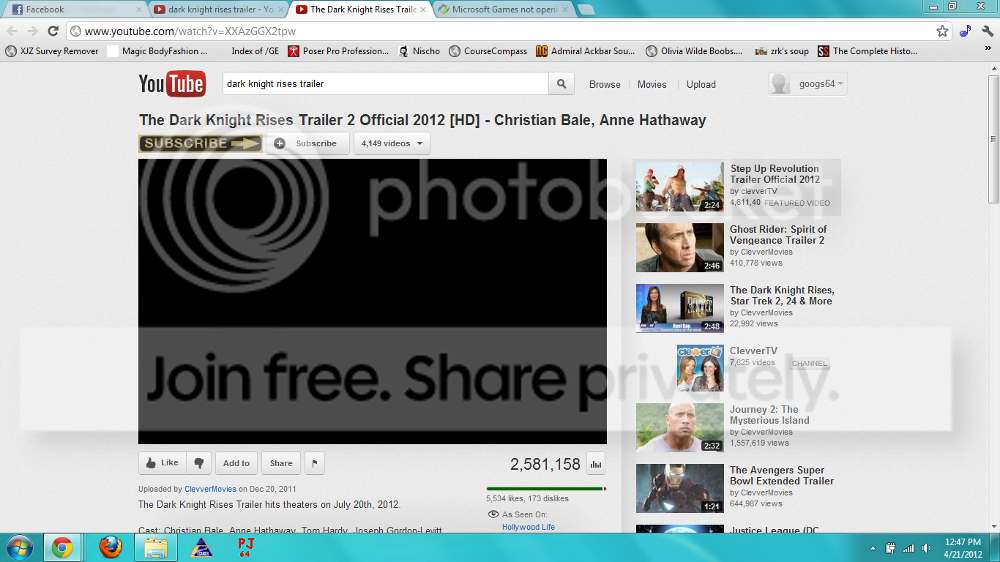Open Chrome wrench settings menu
Image resolution: width=1000 pixels, height=562 pixels.
[987, 31]
